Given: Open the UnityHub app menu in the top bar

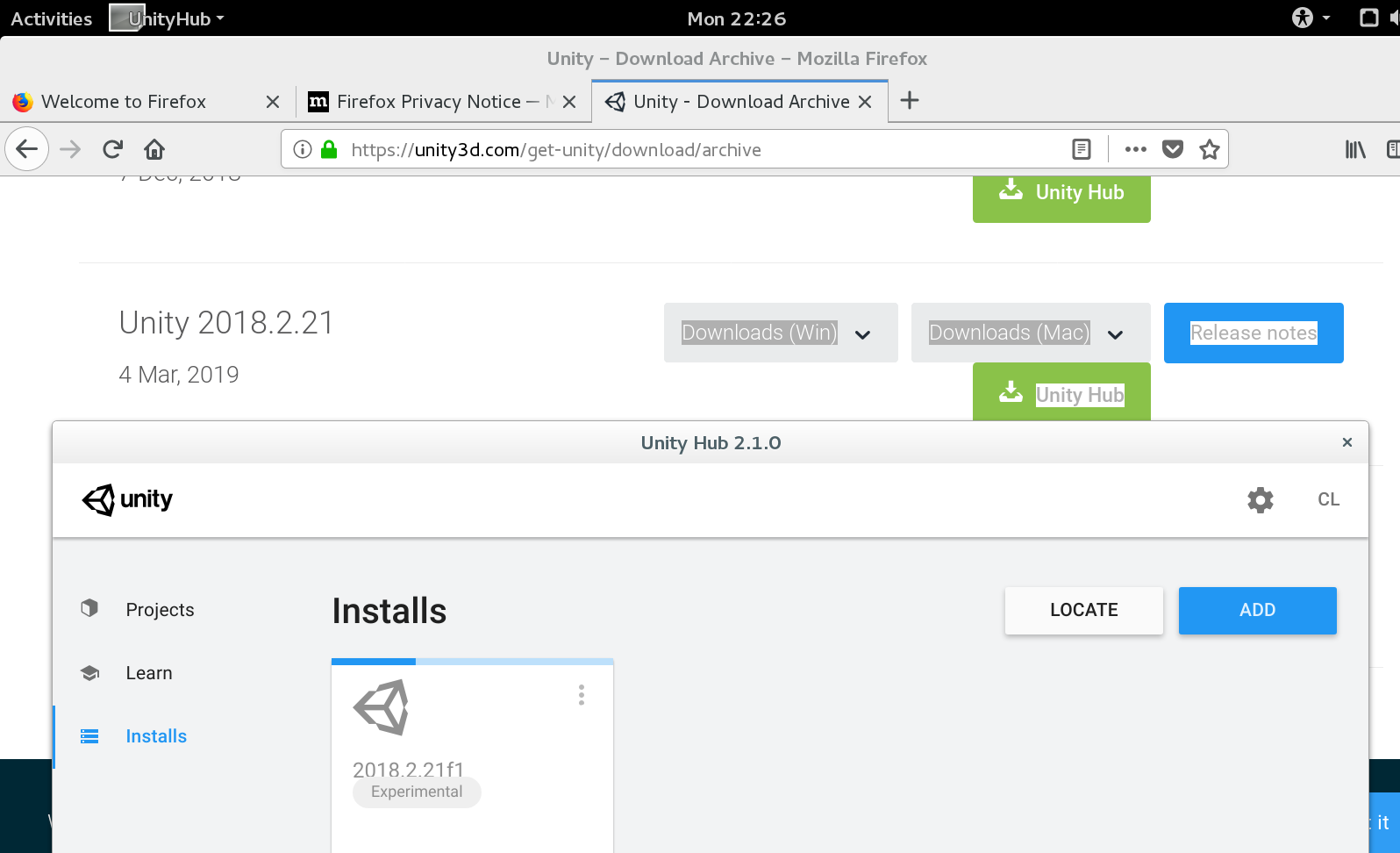Looking at the screenshot, I should coord(168,18).
